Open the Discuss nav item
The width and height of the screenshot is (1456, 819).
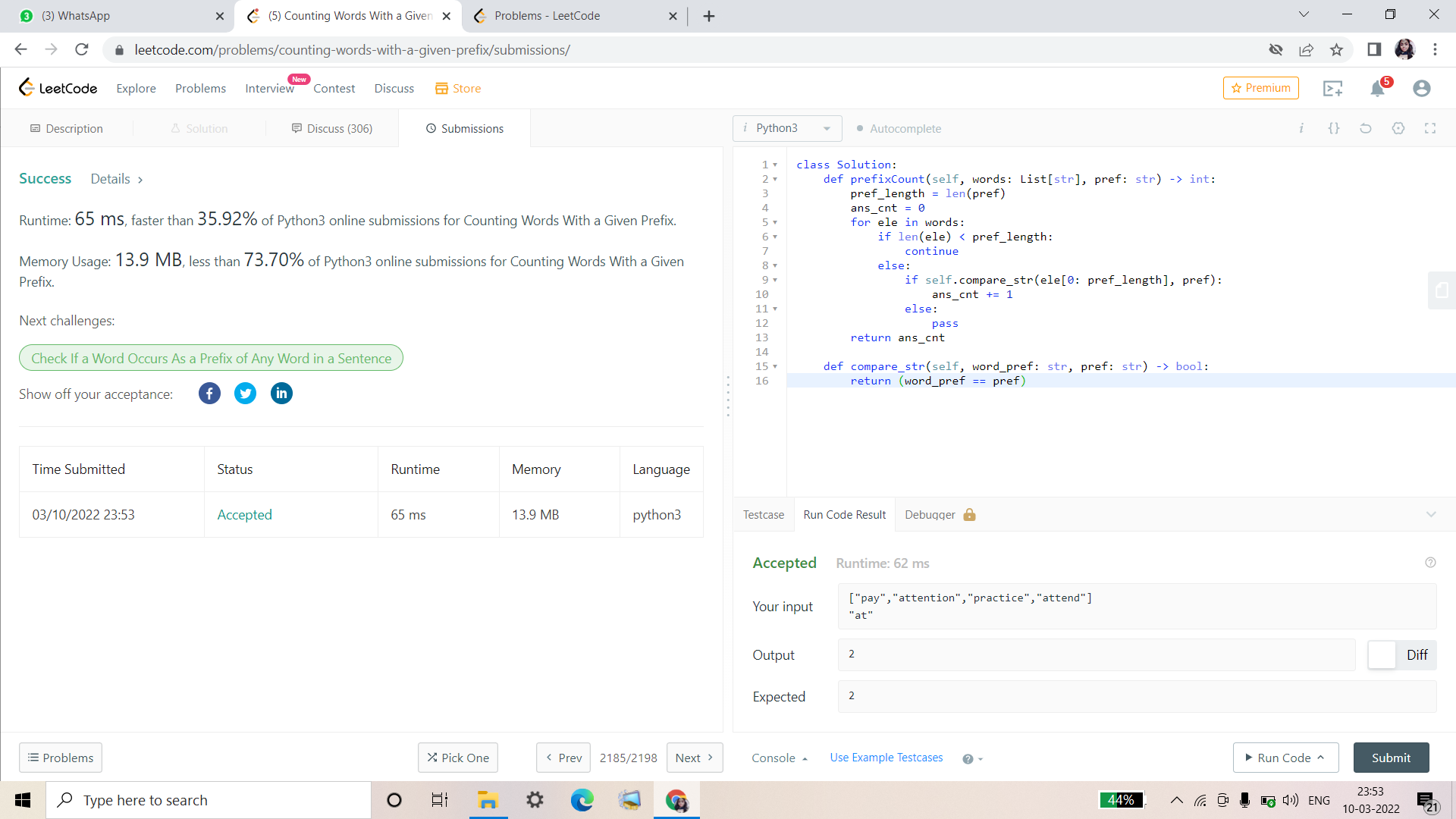394,88
